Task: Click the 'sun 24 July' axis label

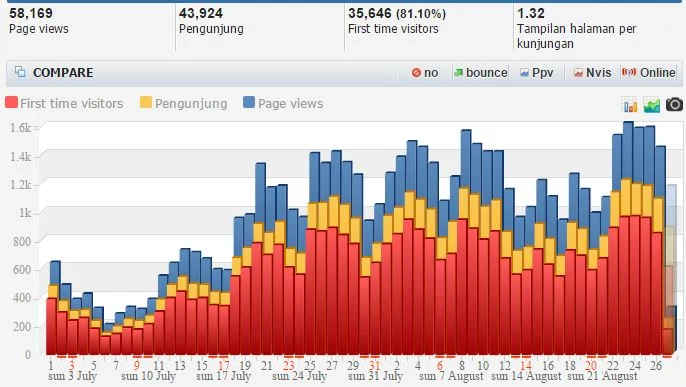Action: pos(300,376)
